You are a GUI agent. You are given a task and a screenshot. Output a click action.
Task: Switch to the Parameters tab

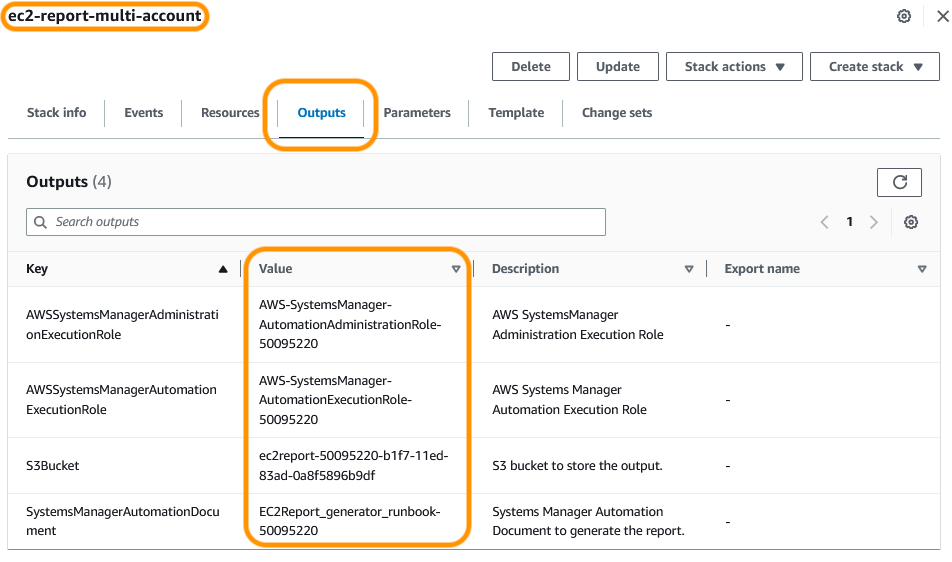[x=416, y=113]
